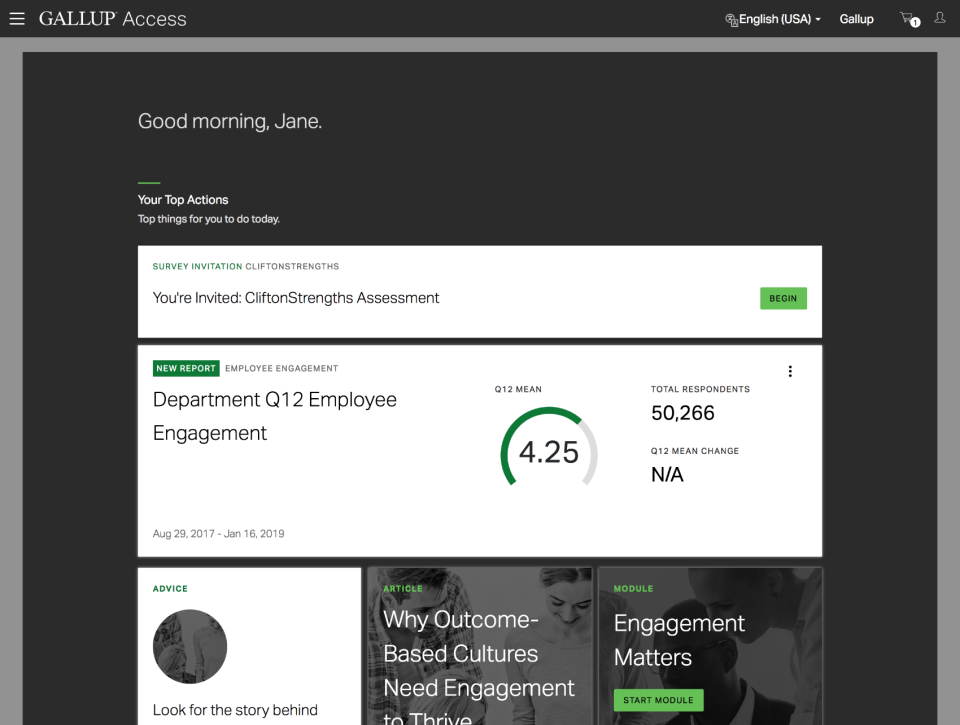The width and height of the screenshot is (960, 725).
Task: Click the Begin button for CliftonStrengths Assessment
Action: (783, 298)
